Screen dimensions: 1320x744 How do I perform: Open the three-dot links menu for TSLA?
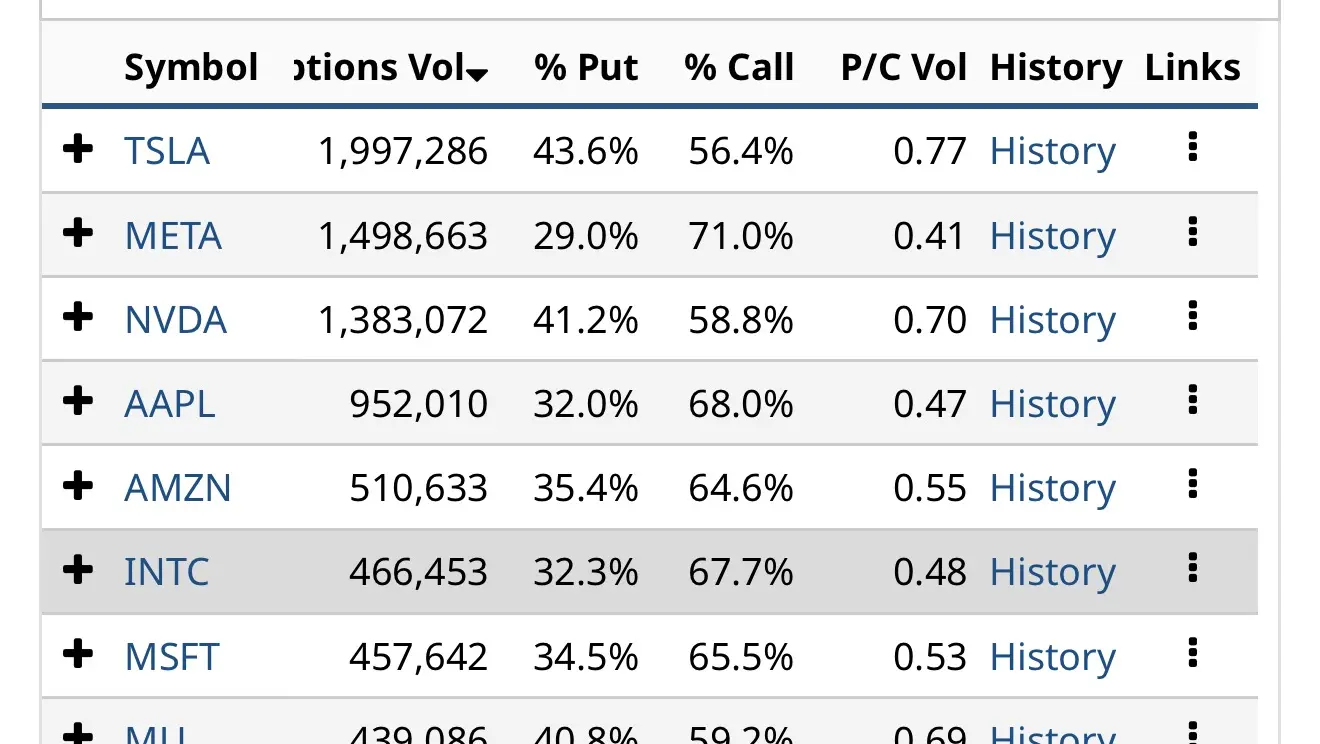coord(1191,148)
